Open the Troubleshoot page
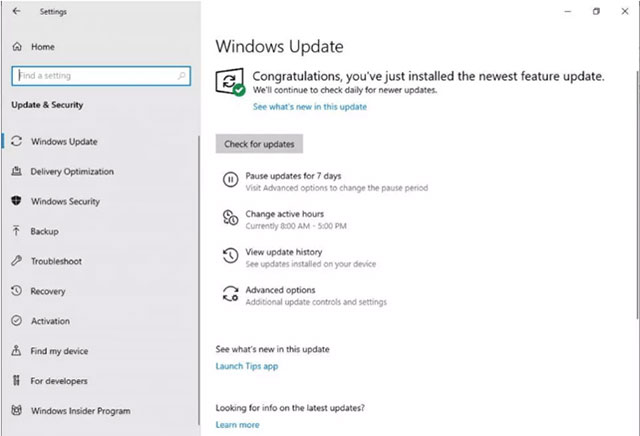The width and height of the screenshot is (640, 436). coord(56,261)
